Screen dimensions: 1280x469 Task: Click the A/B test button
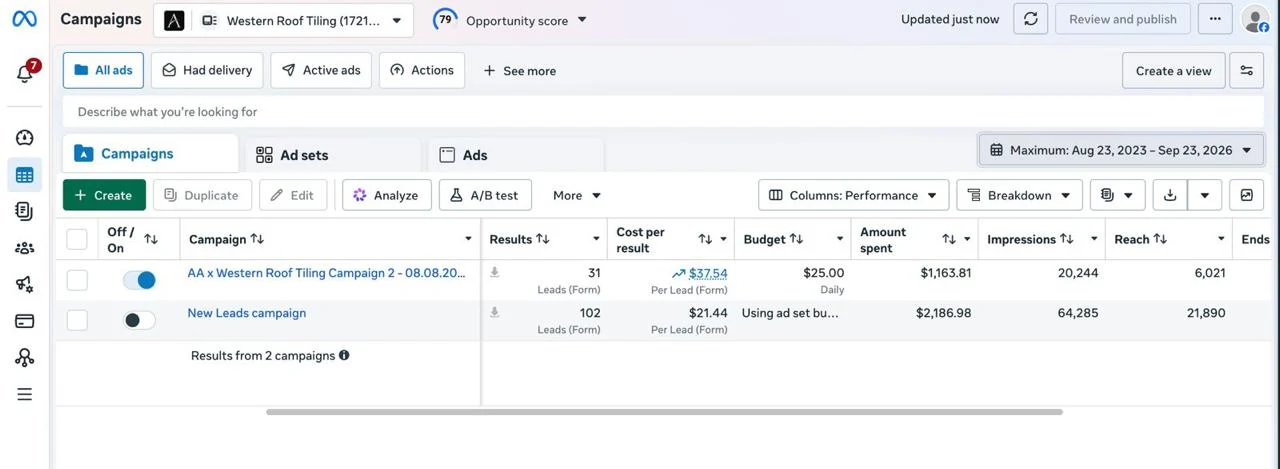point(484,195)
